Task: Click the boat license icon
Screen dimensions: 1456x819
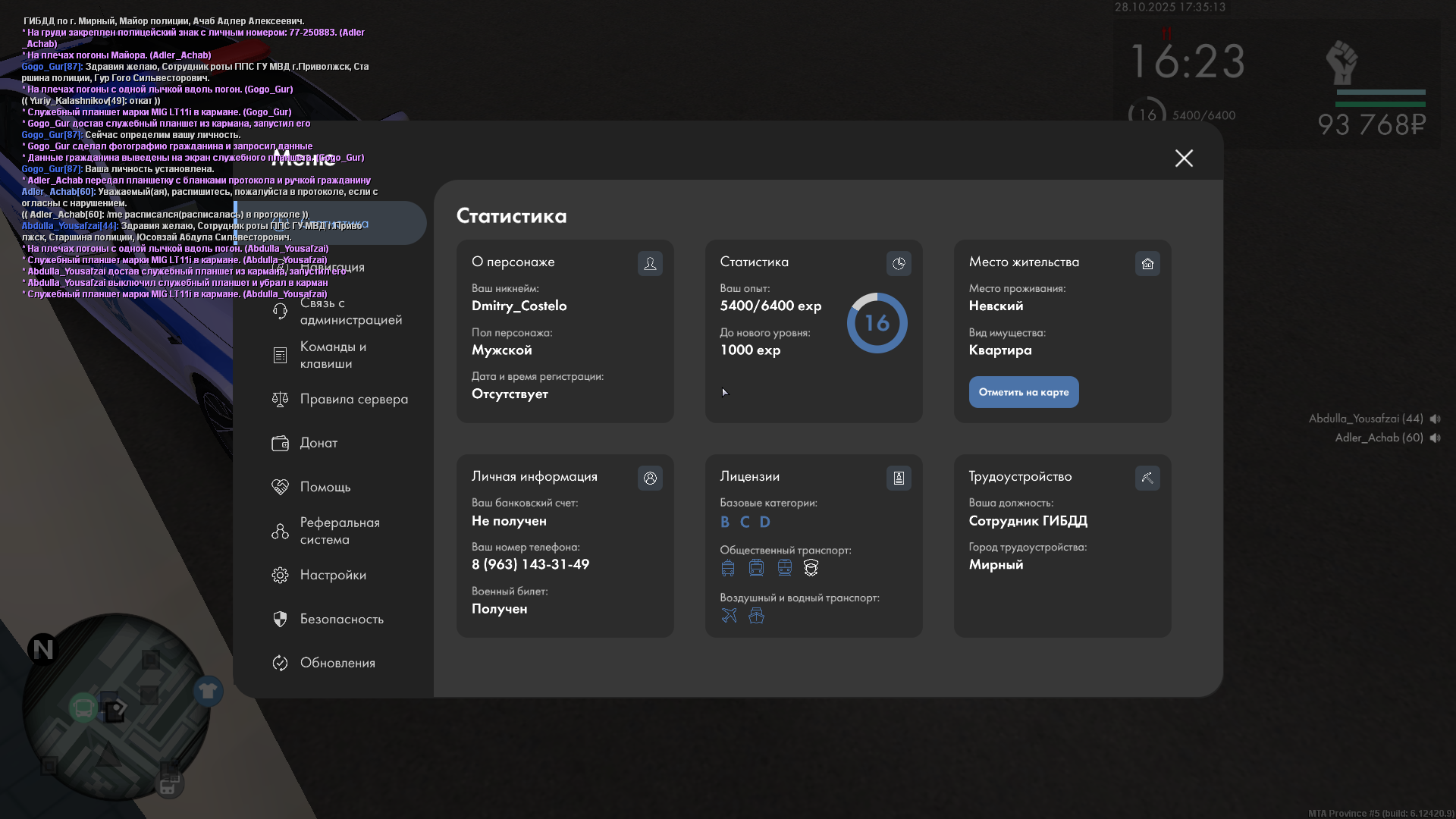Action: (756, 616)
